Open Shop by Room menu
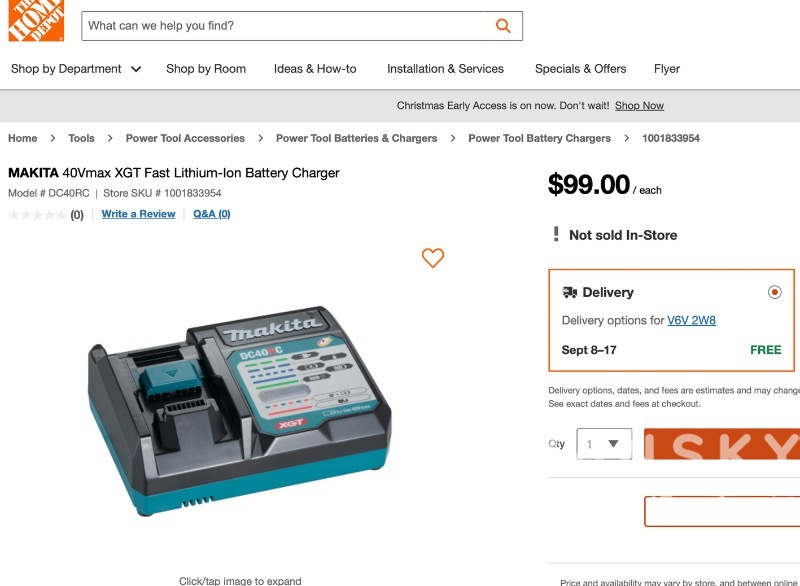 point(206,69)
